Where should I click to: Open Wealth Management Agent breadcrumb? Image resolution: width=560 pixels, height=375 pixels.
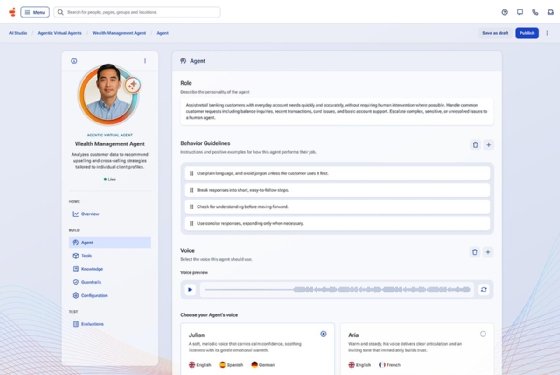[x=119, y=33]
